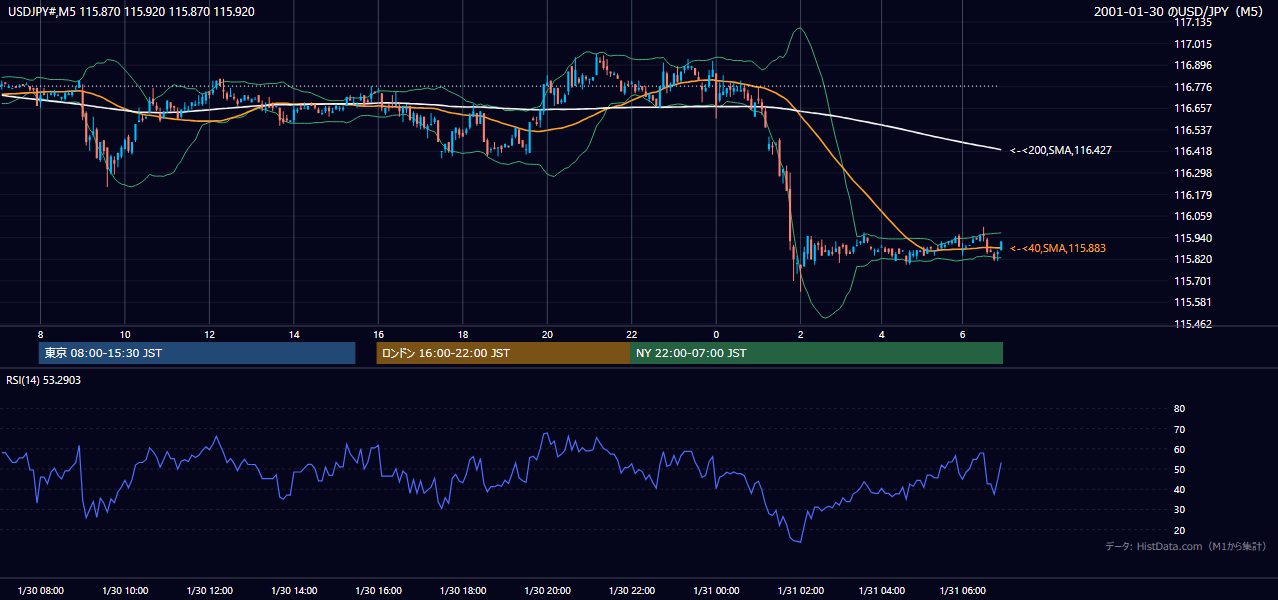This screenshot has width=1278, height=600.
Task: Click hour label 6 under price chart
Action: tap(963, 333)
